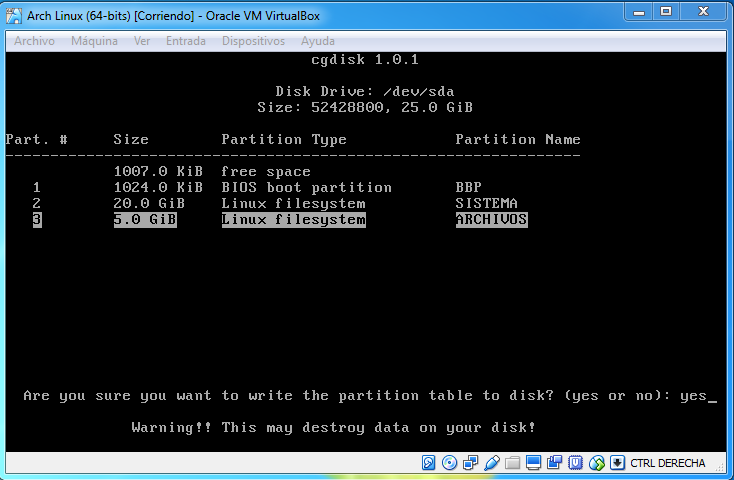Screen dimensions: 734x480
Task: Open the display settings monitor icon
Action: [533, 463]
